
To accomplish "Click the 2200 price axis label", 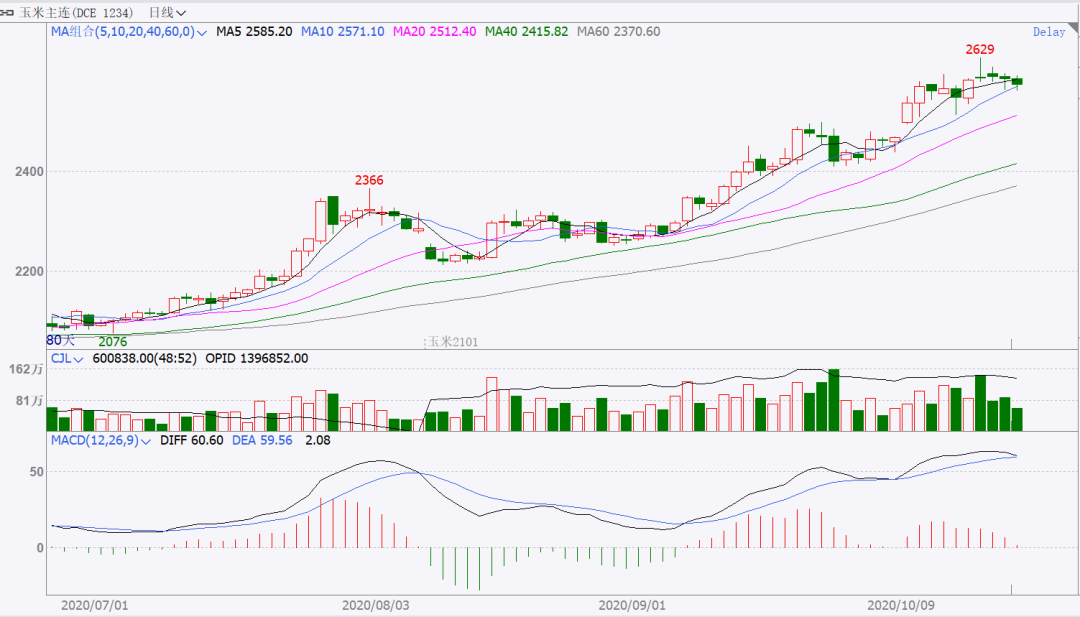I will (x=30, y=271).
